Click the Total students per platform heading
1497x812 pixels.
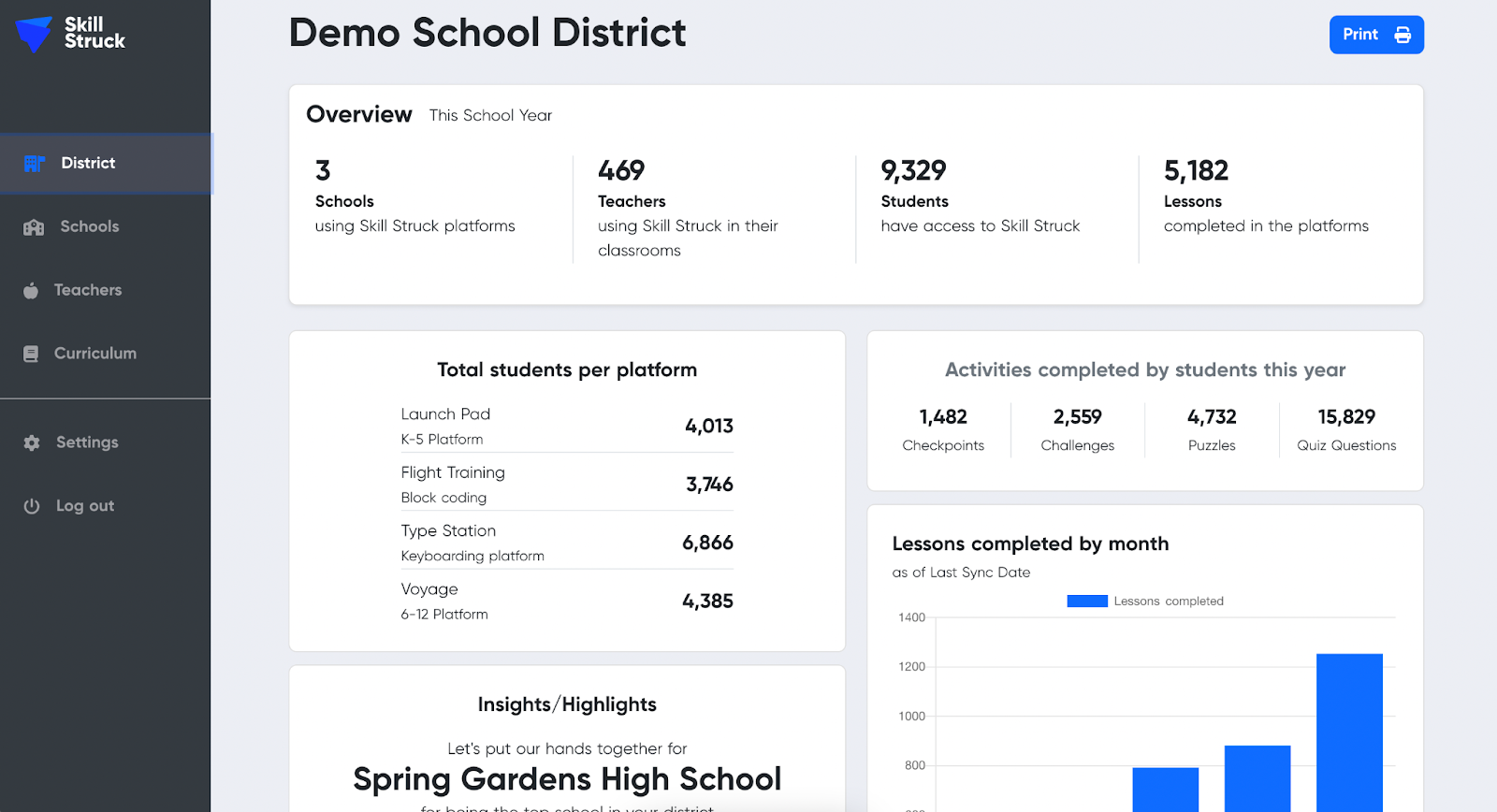click(567, 370)
